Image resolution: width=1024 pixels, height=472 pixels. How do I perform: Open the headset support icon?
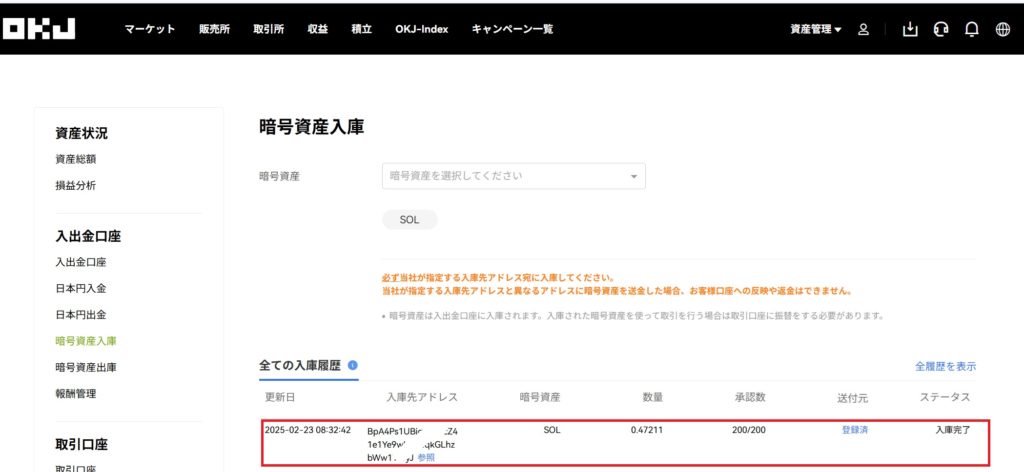point(940,29)
